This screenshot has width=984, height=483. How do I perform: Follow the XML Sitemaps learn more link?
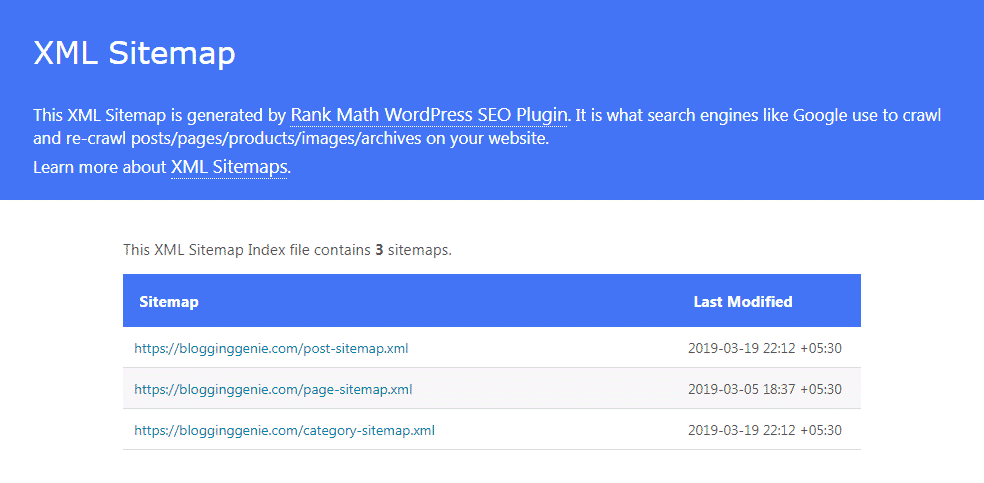point(230,167)
